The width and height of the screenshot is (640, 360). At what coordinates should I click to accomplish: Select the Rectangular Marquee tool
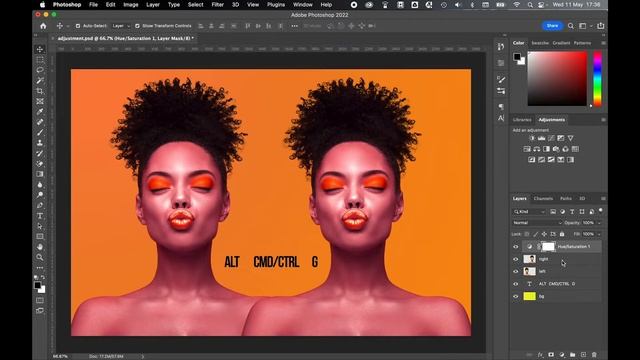40,60
